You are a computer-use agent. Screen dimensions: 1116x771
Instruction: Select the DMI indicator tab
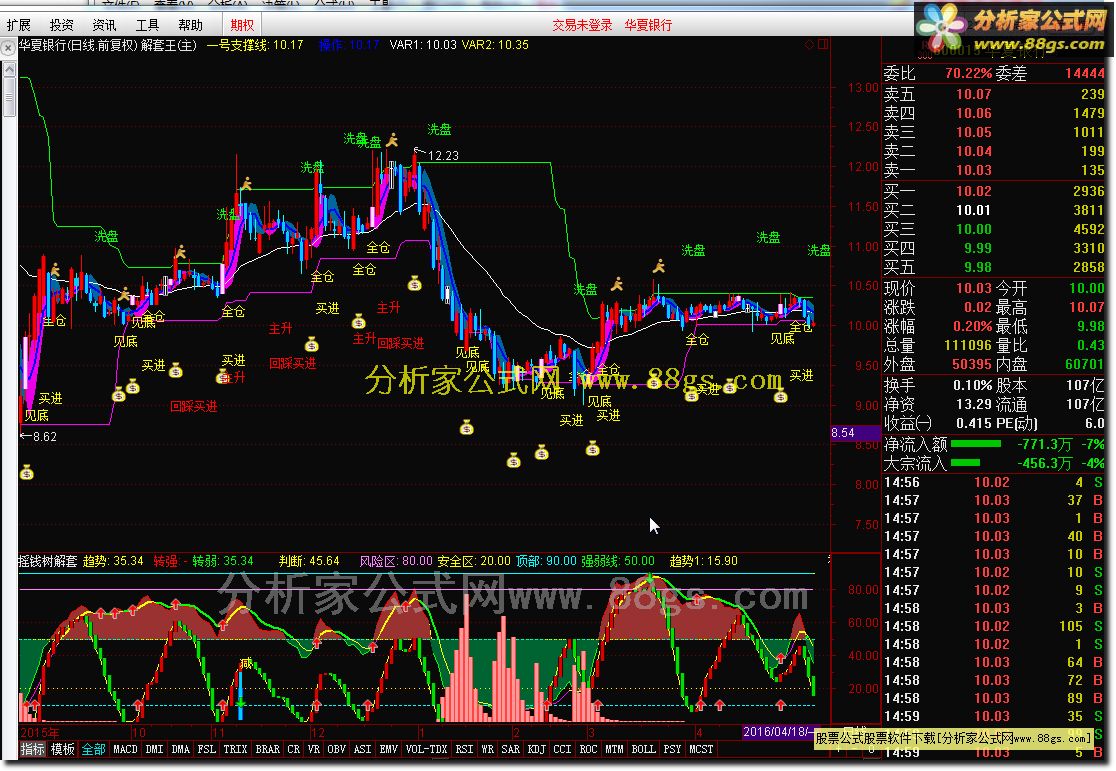pyautogui.click(x=154, y=749)
